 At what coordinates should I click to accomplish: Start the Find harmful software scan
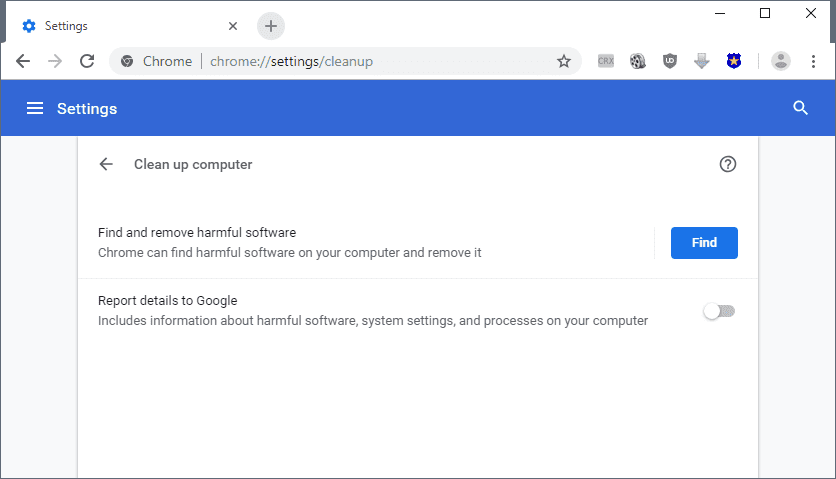pyautogui.click(x=704, y=243)
